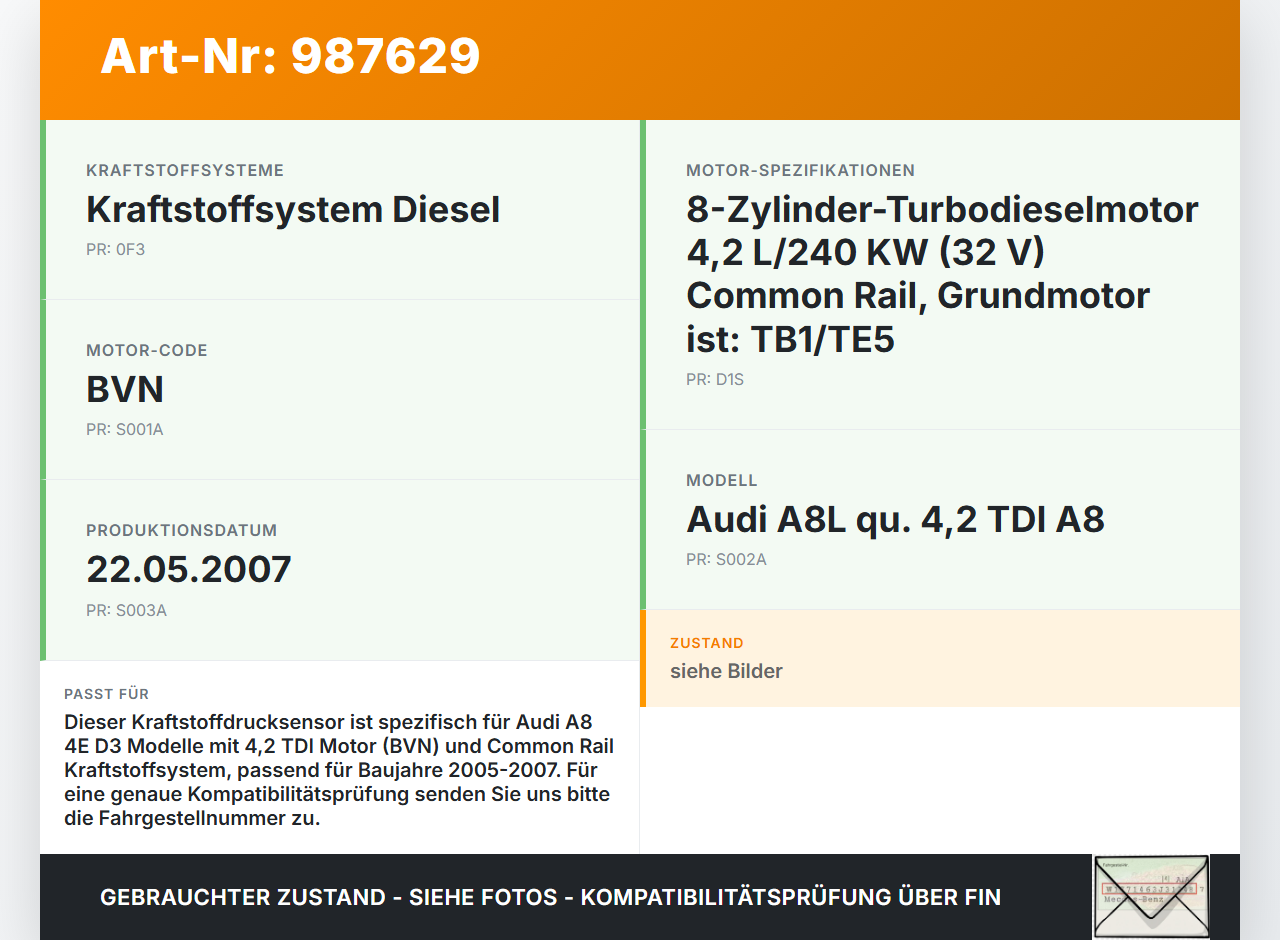
Task: Open the Fahrgestellnummer sticker thumbnail image
Action: pyautogui.click(x=1150, y=897)
